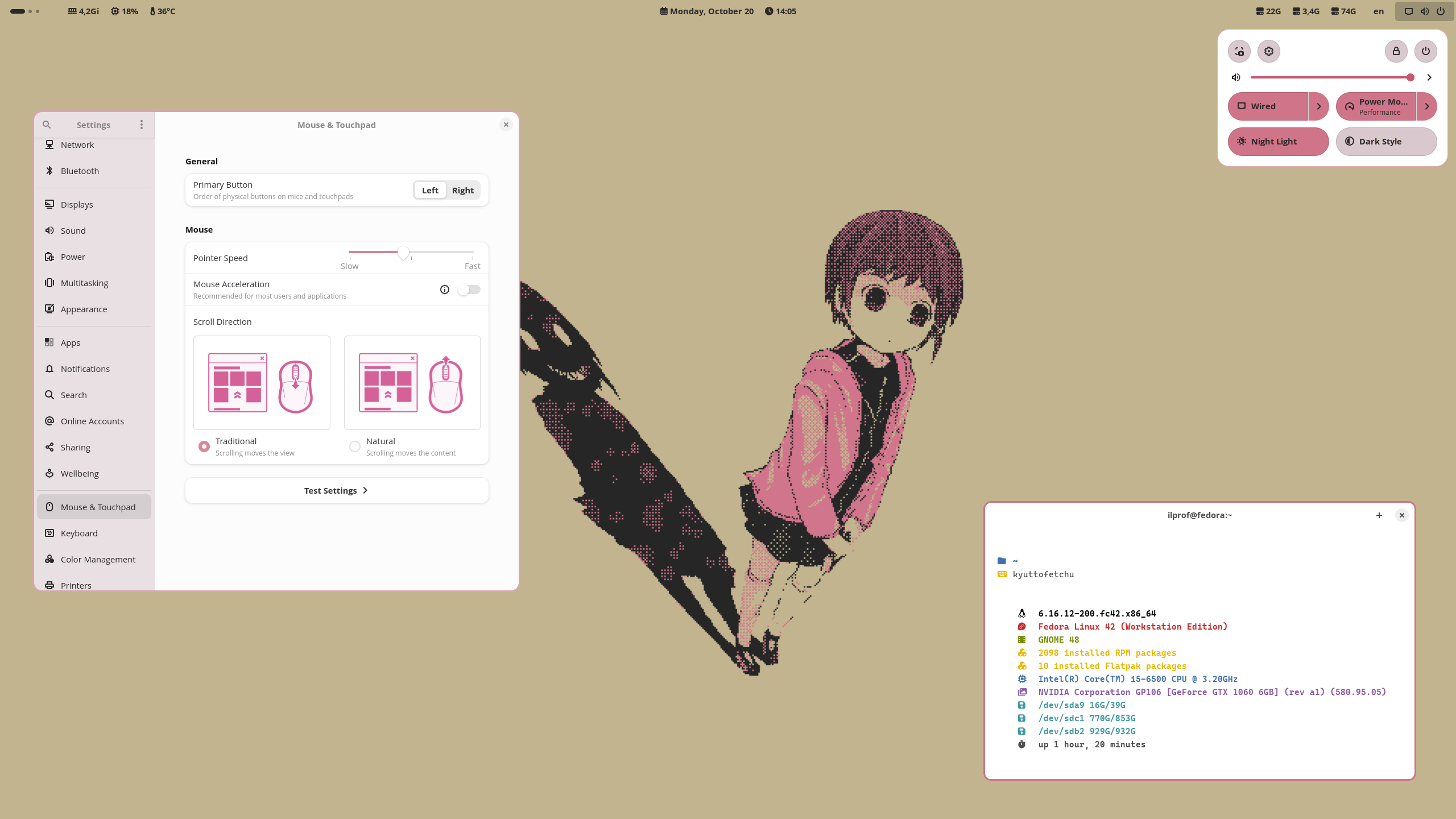This screenshot has width=1456, height=819.
Task: Open Appearance settings in sidebar
Action: tap(84, 309)
